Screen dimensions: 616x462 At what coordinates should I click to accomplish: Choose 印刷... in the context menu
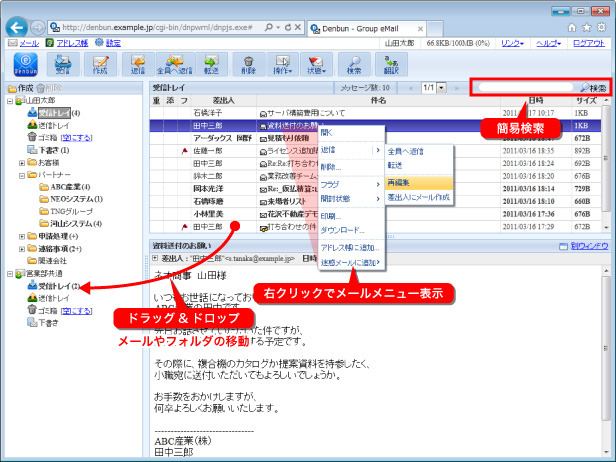(351, 216)
